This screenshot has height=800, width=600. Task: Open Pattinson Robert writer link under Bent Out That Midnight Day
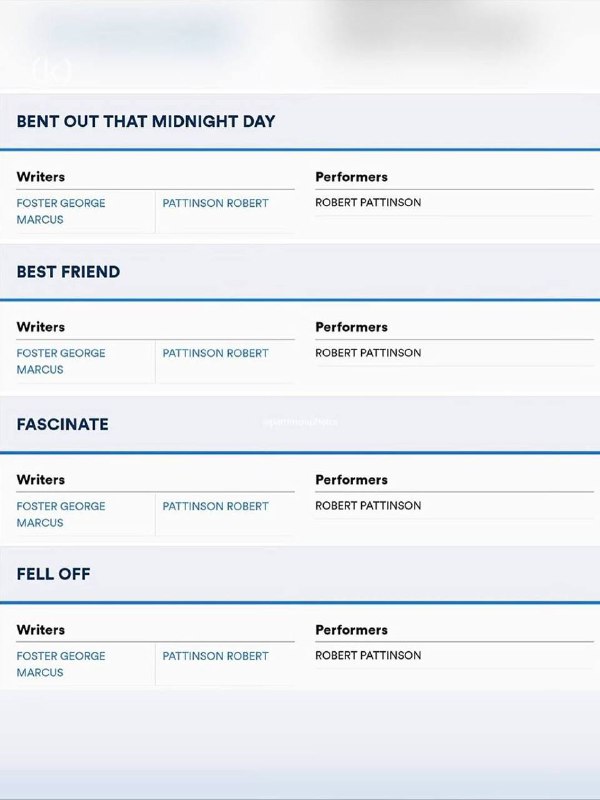point(215,203)
